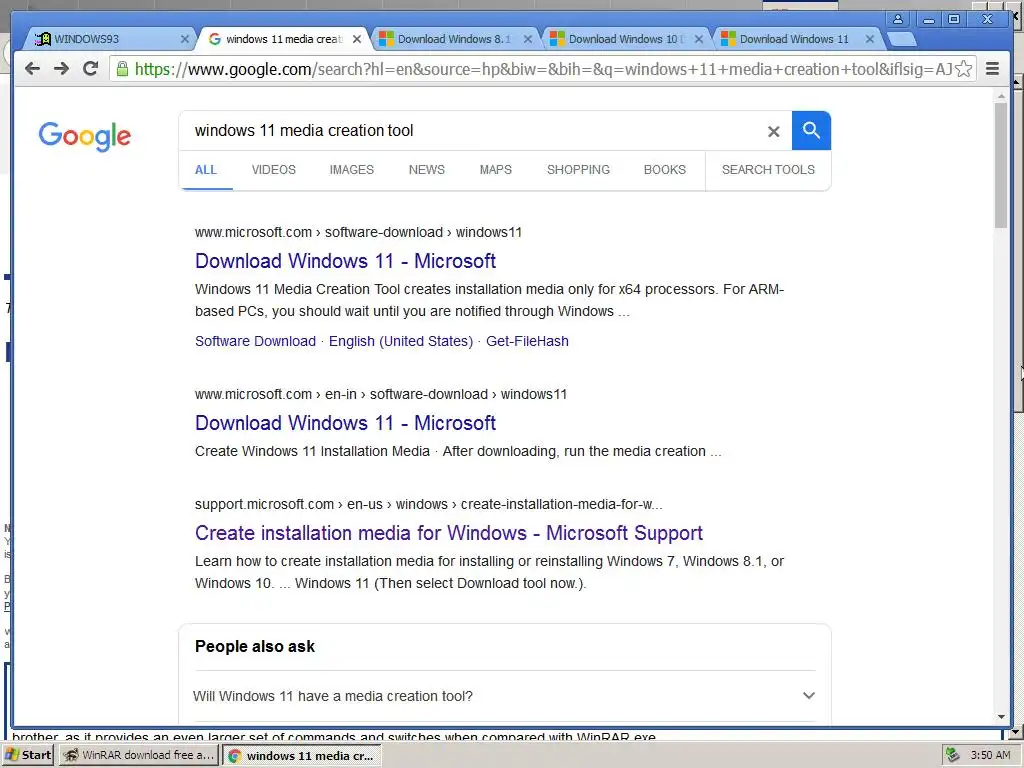Click the page vertical scrollbar thumb
This screenshot has width=1024, height=768.
1001,165
